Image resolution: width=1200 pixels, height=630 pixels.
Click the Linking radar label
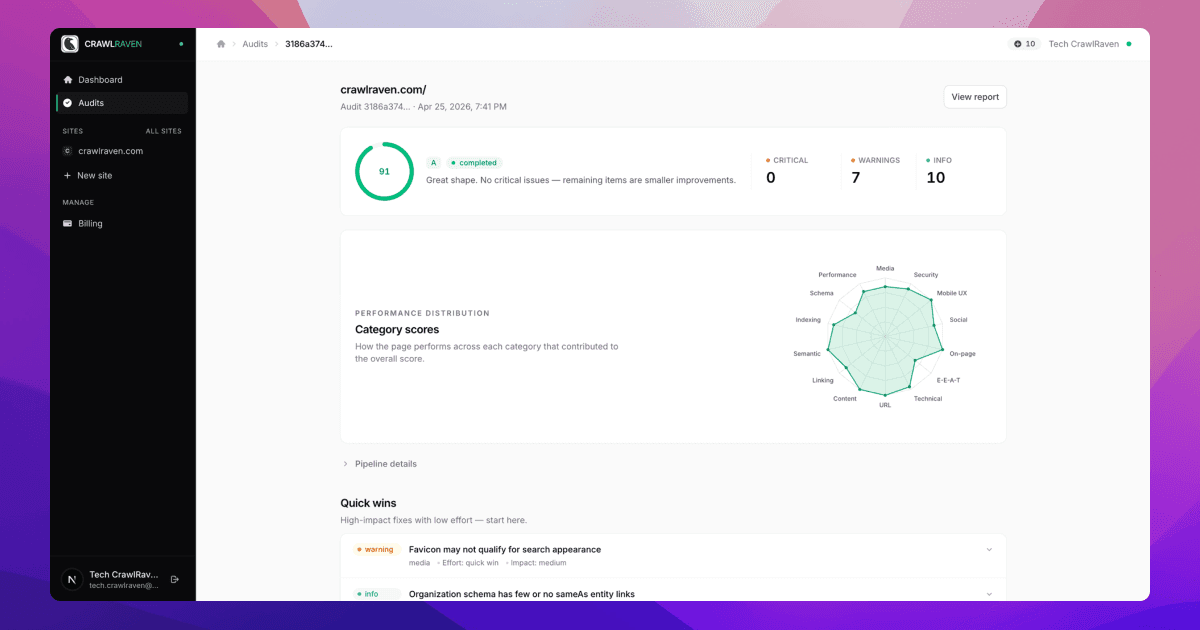(822, 380)
